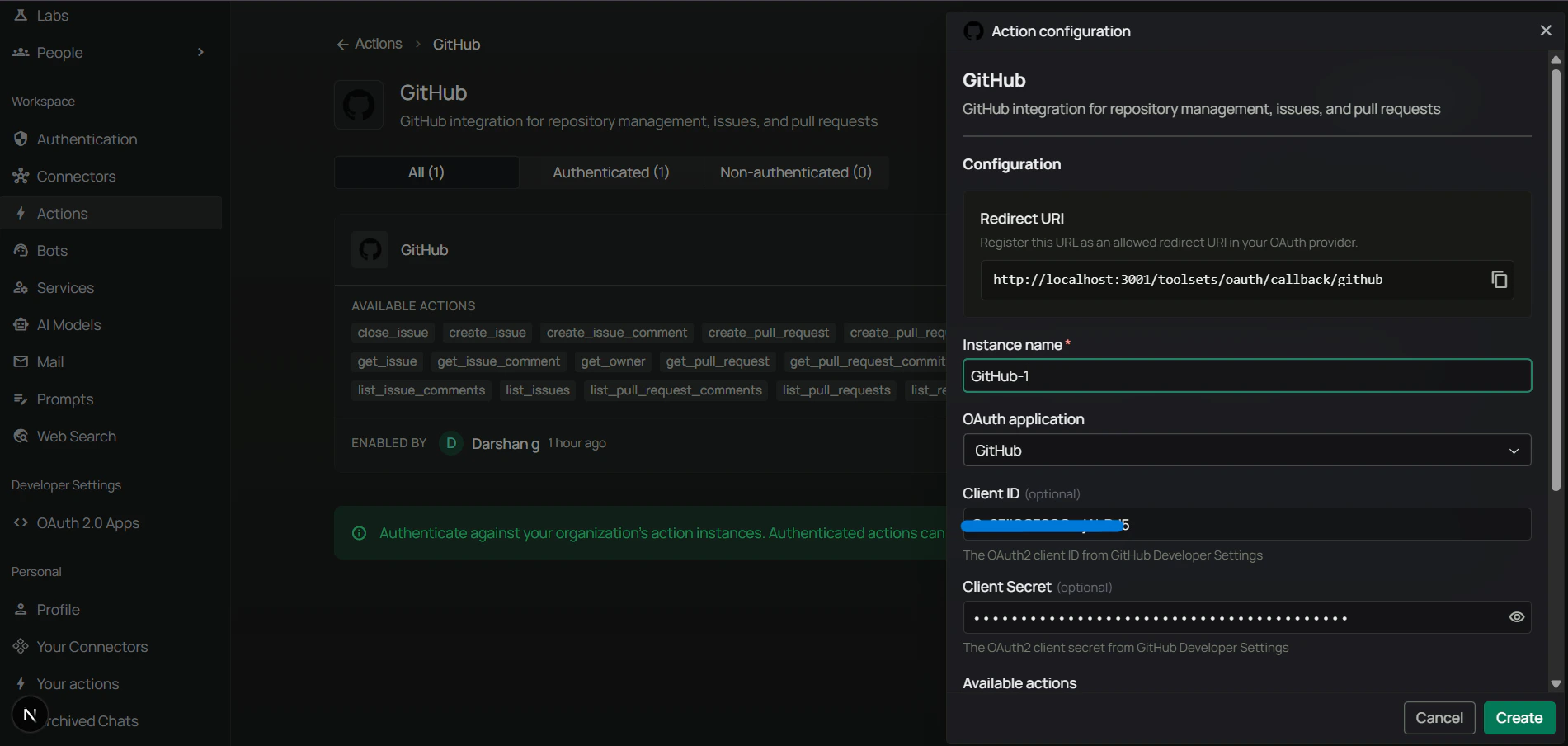Open the People section
1568x746 pixels.
[x=59, y=53]
